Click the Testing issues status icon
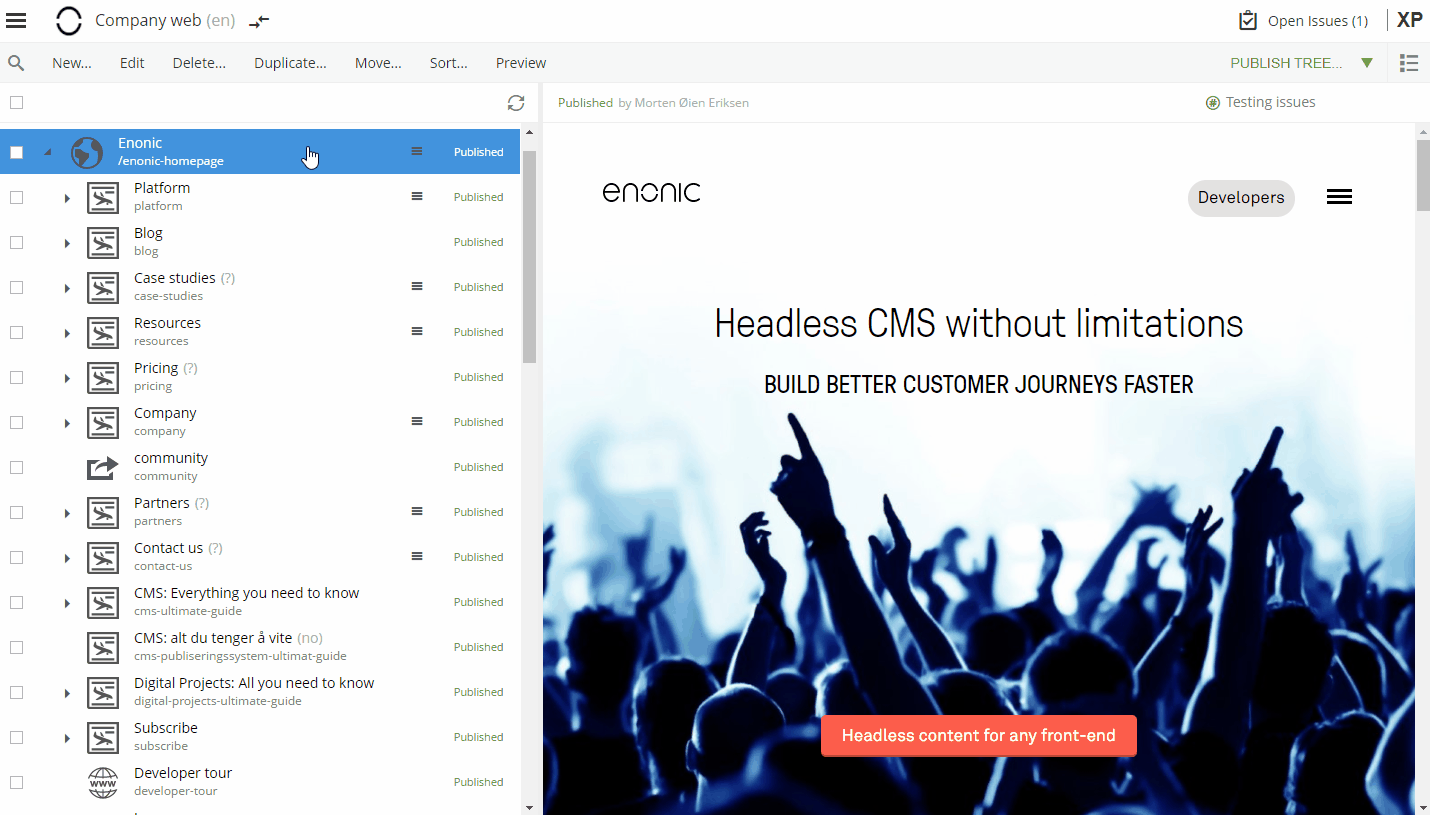The image size is (1430, 815). click(x=1213, y=103)
